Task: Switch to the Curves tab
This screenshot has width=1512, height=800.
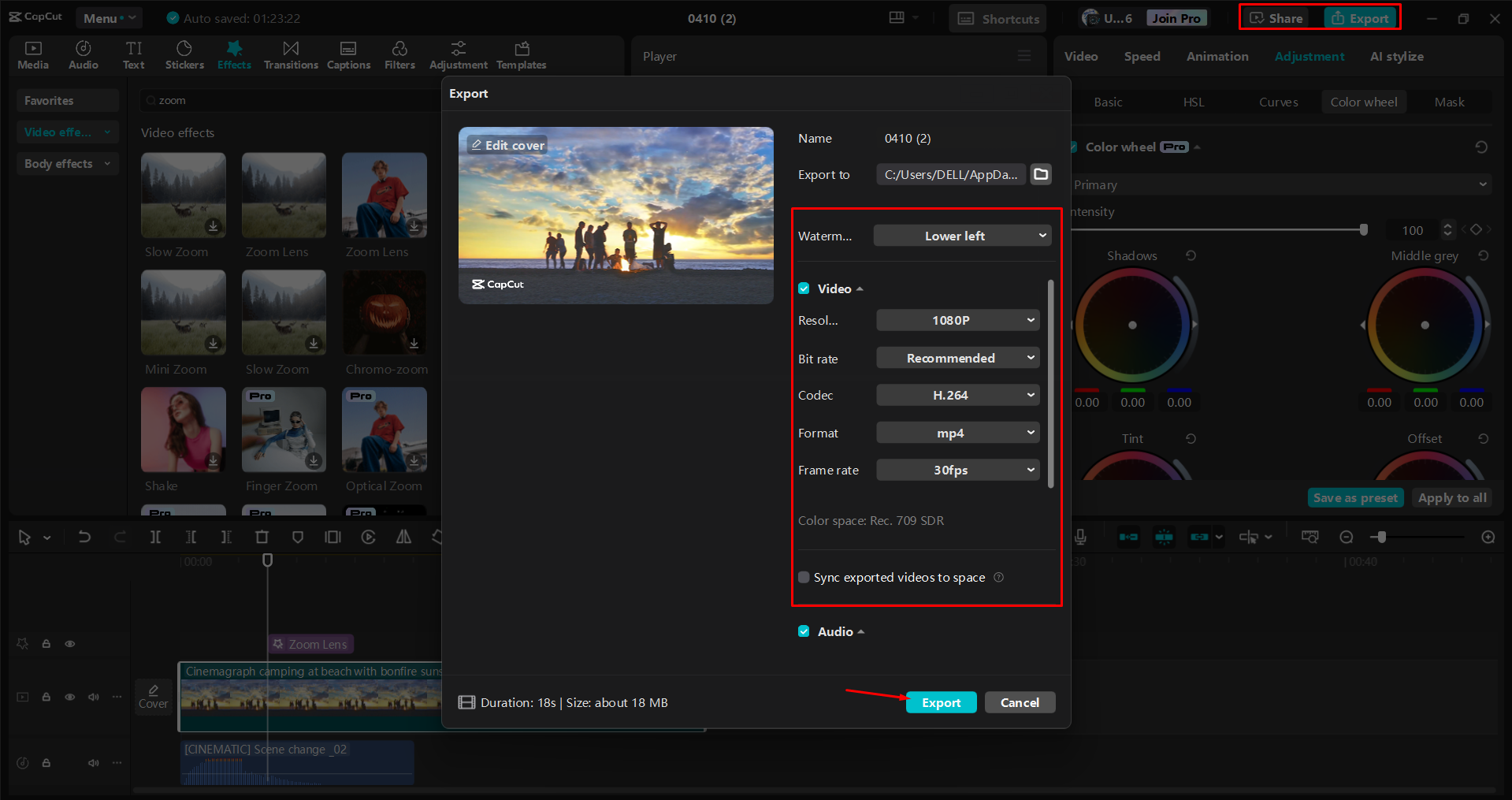Action: (1278, 102)
